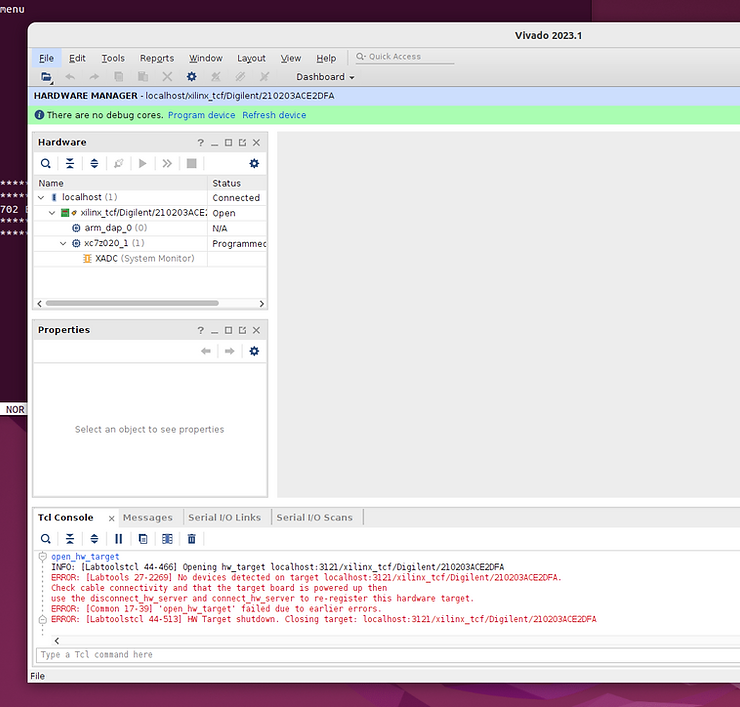Click the run trigger play icon in Hardware panel
The image size is (740, 707).
143,163
